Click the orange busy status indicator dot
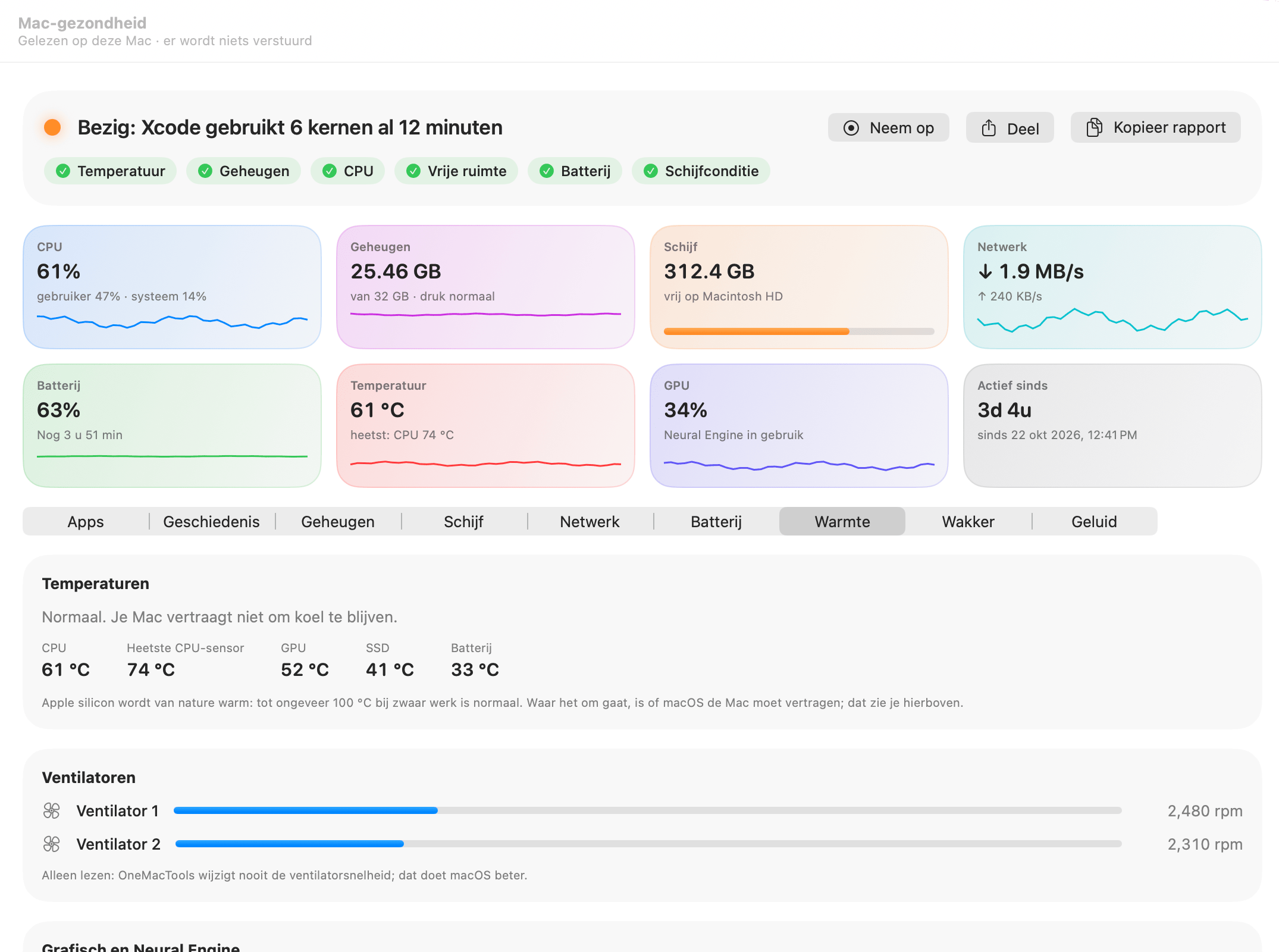Viewport: 1279px width, 952px height. pyautogui.click(x=52, y=127)
